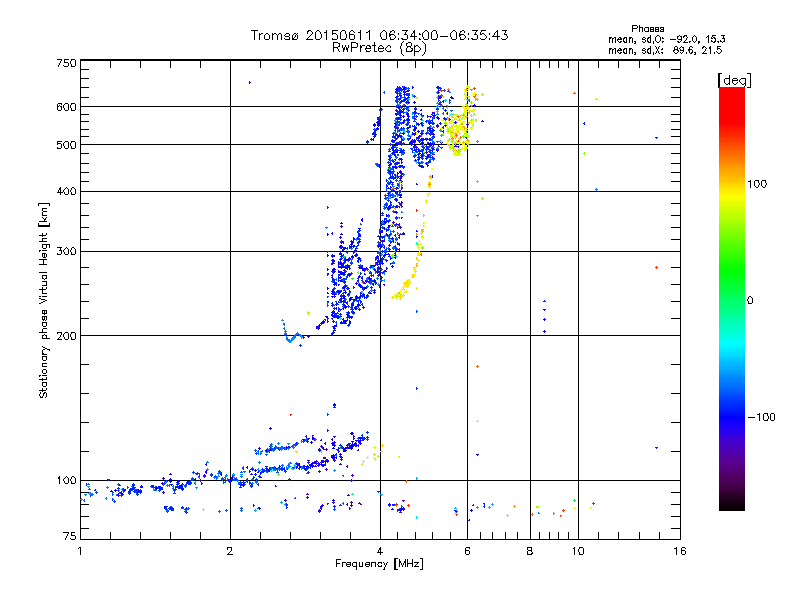Click the y-axis label '400'

67,191
